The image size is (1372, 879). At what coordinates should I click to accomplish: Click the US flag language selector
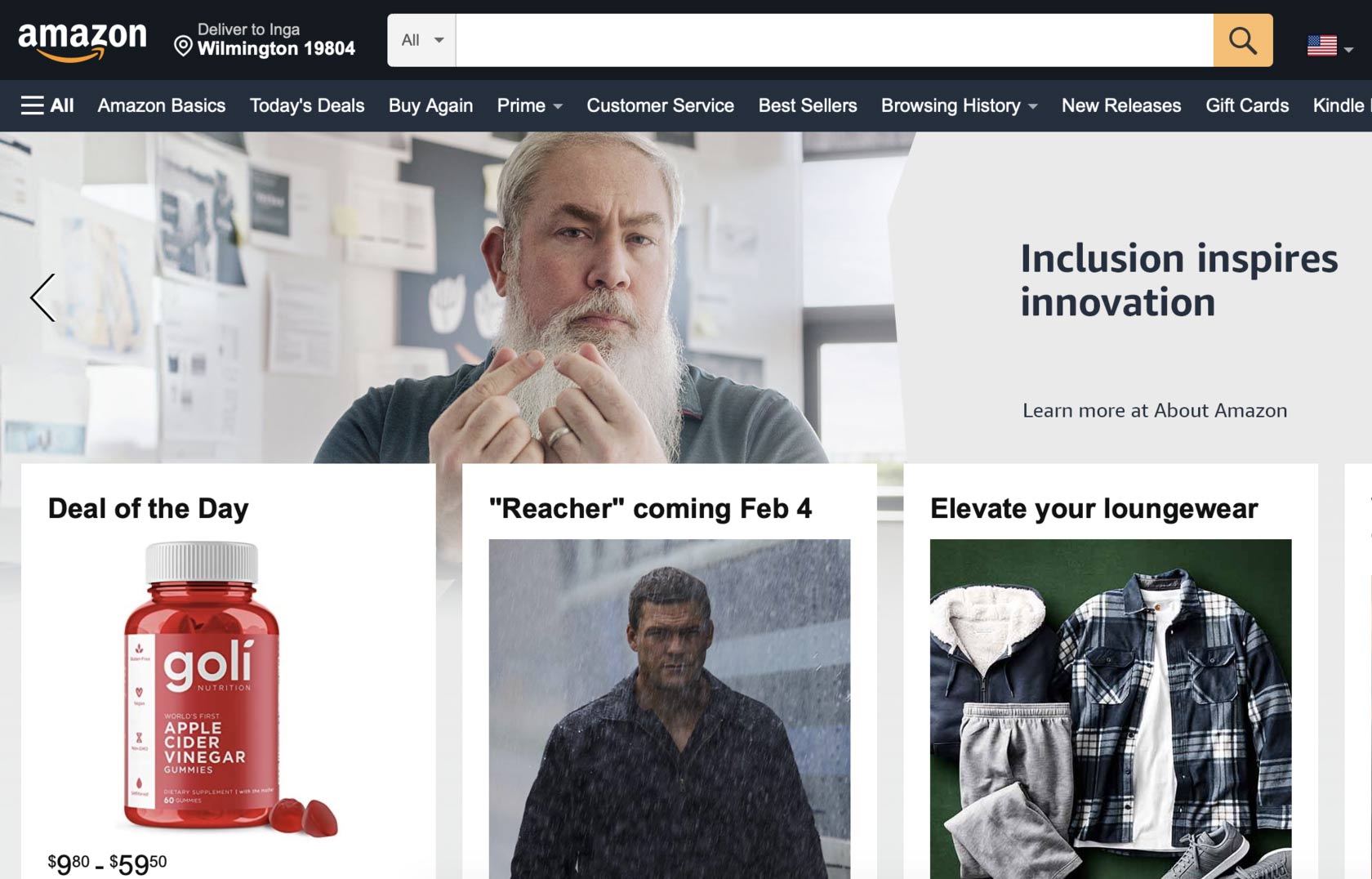(x=1330, y=46)
